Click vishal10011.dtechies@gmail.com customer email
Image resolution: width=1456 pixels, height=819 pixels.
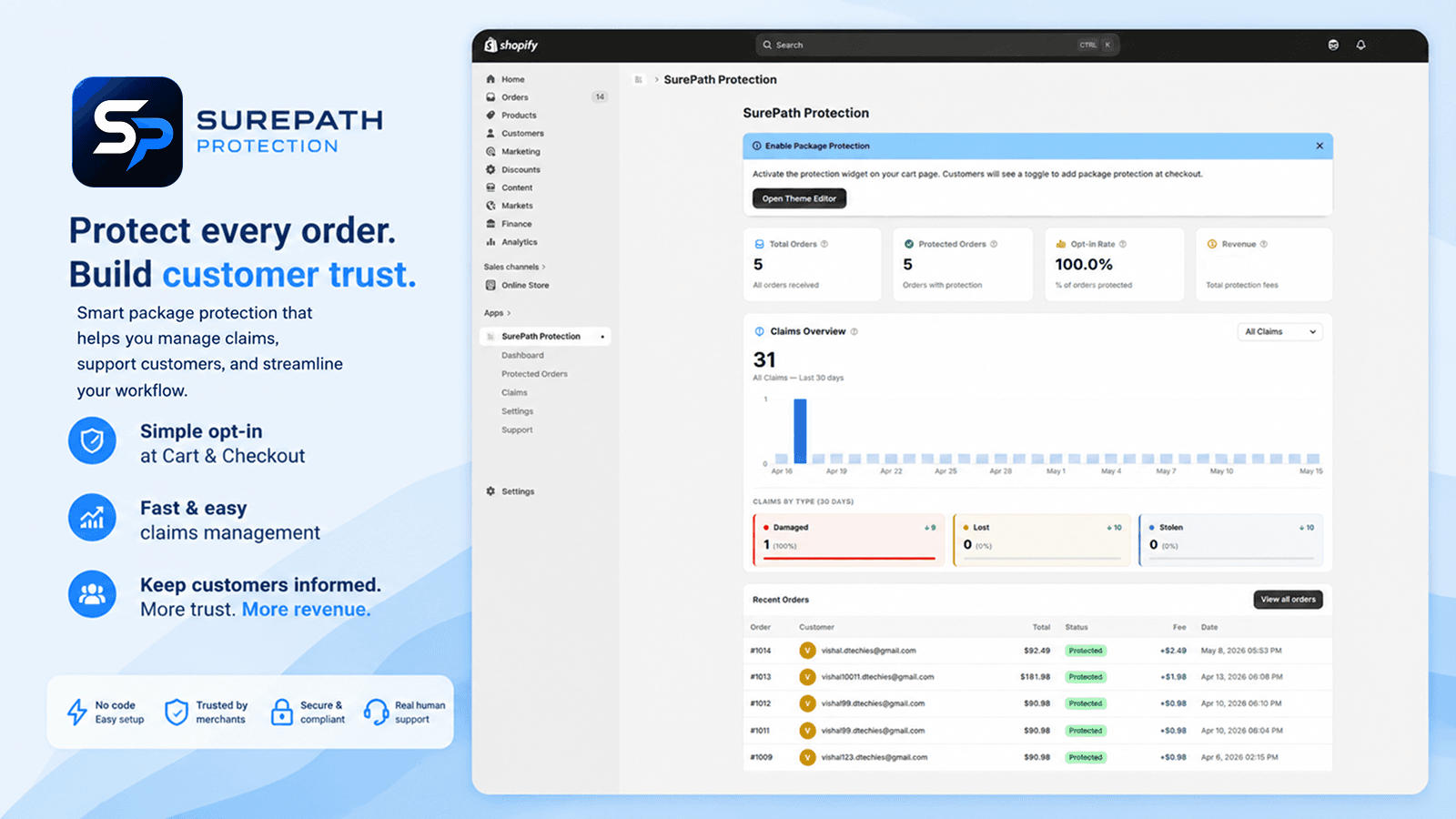(877, 677)
